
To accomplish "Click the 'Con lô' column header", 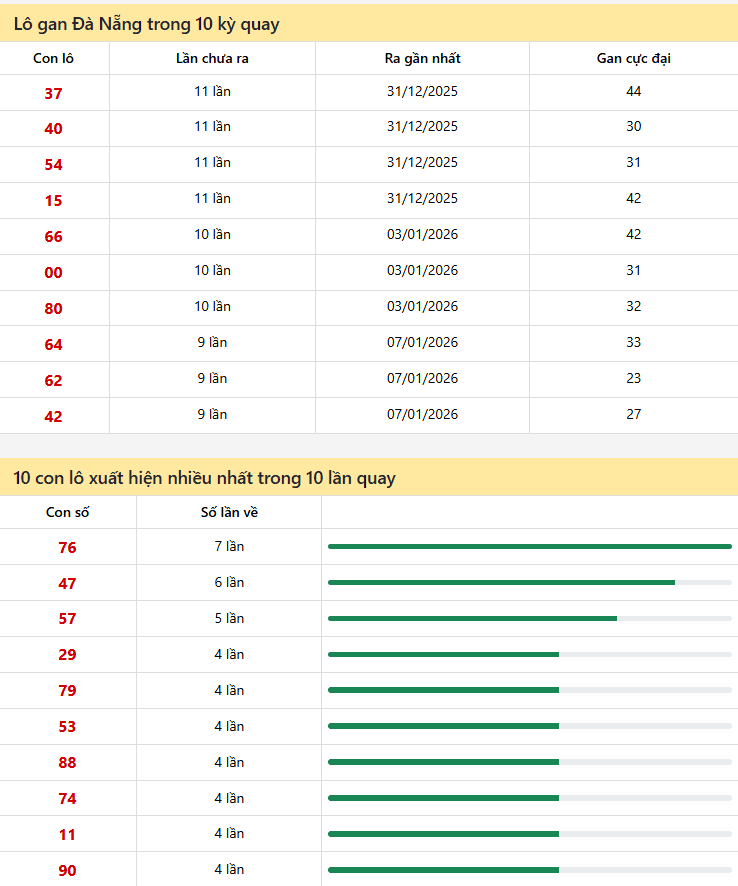I will [x=53, y=58].
